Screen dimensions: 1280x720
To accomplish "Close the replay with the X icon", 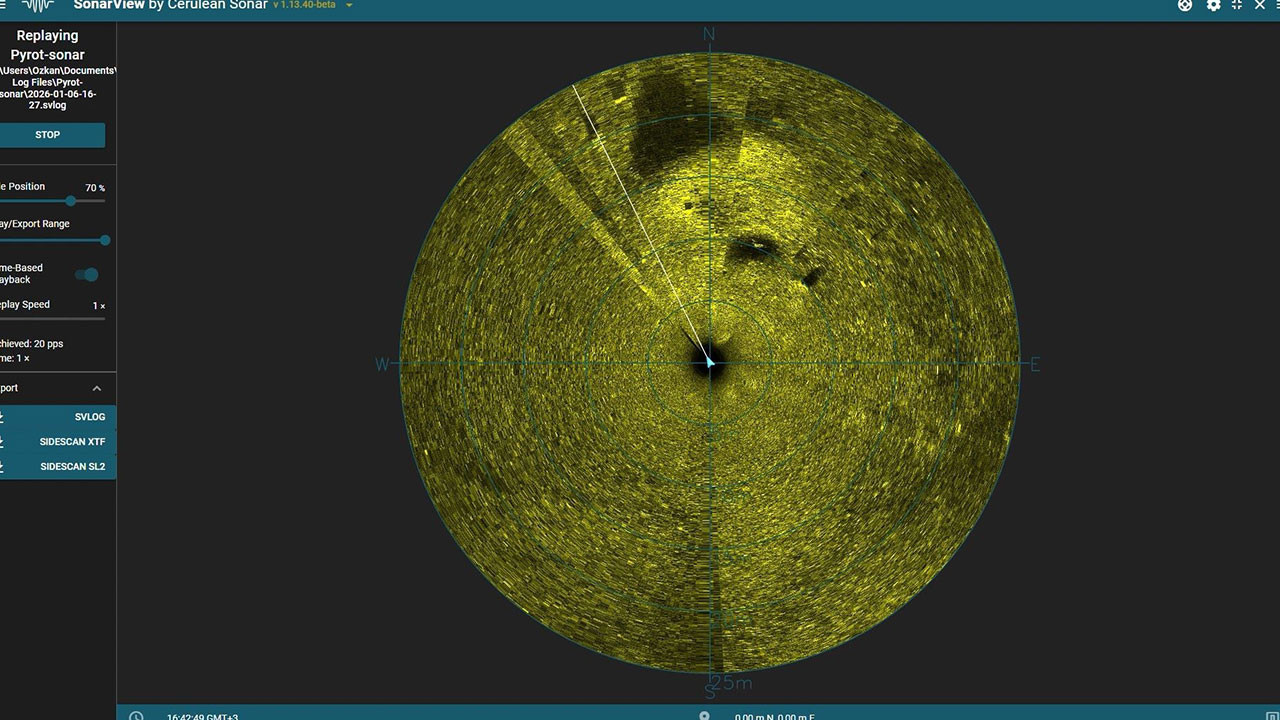I will (1260, 5).
